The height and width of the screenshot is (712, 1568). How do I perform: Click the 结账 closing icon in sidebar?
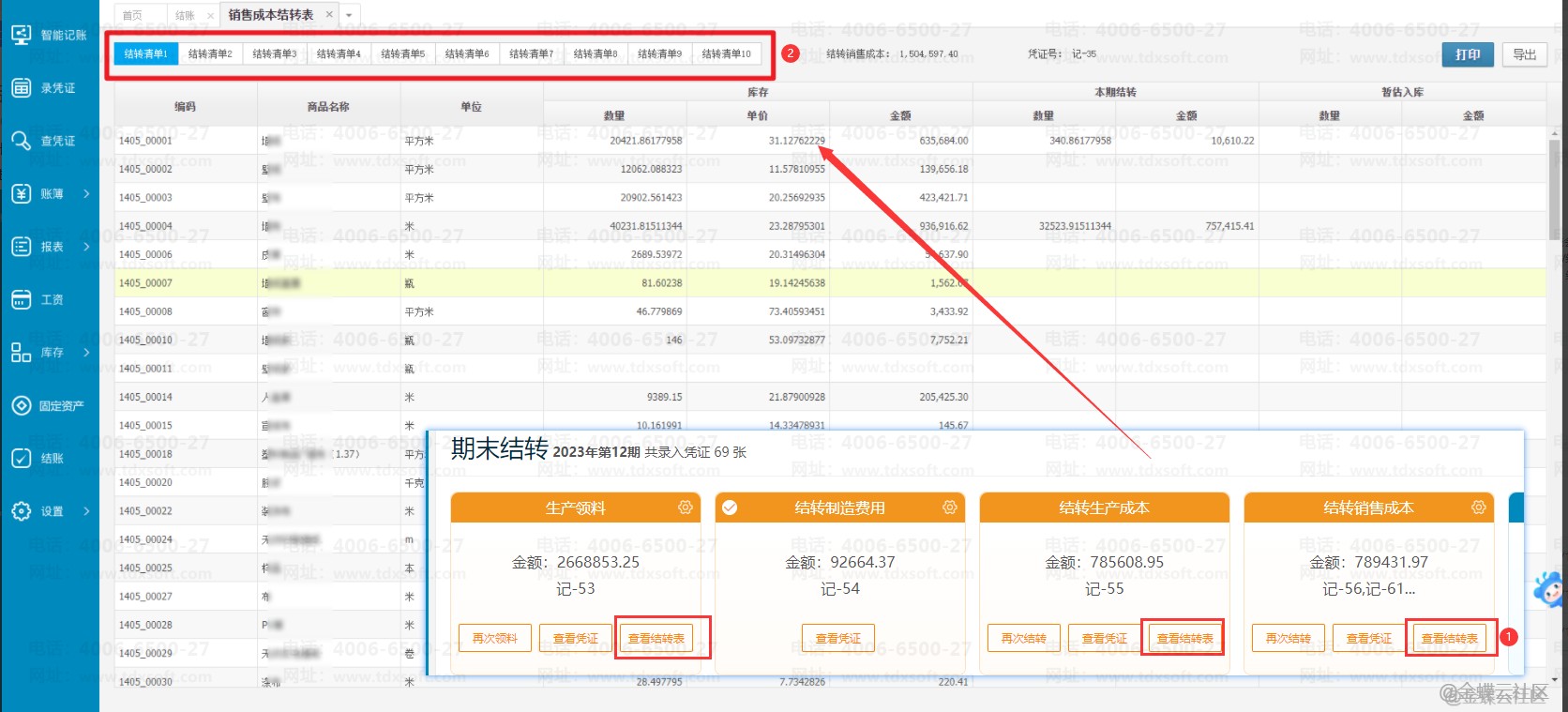click(22, 459)
